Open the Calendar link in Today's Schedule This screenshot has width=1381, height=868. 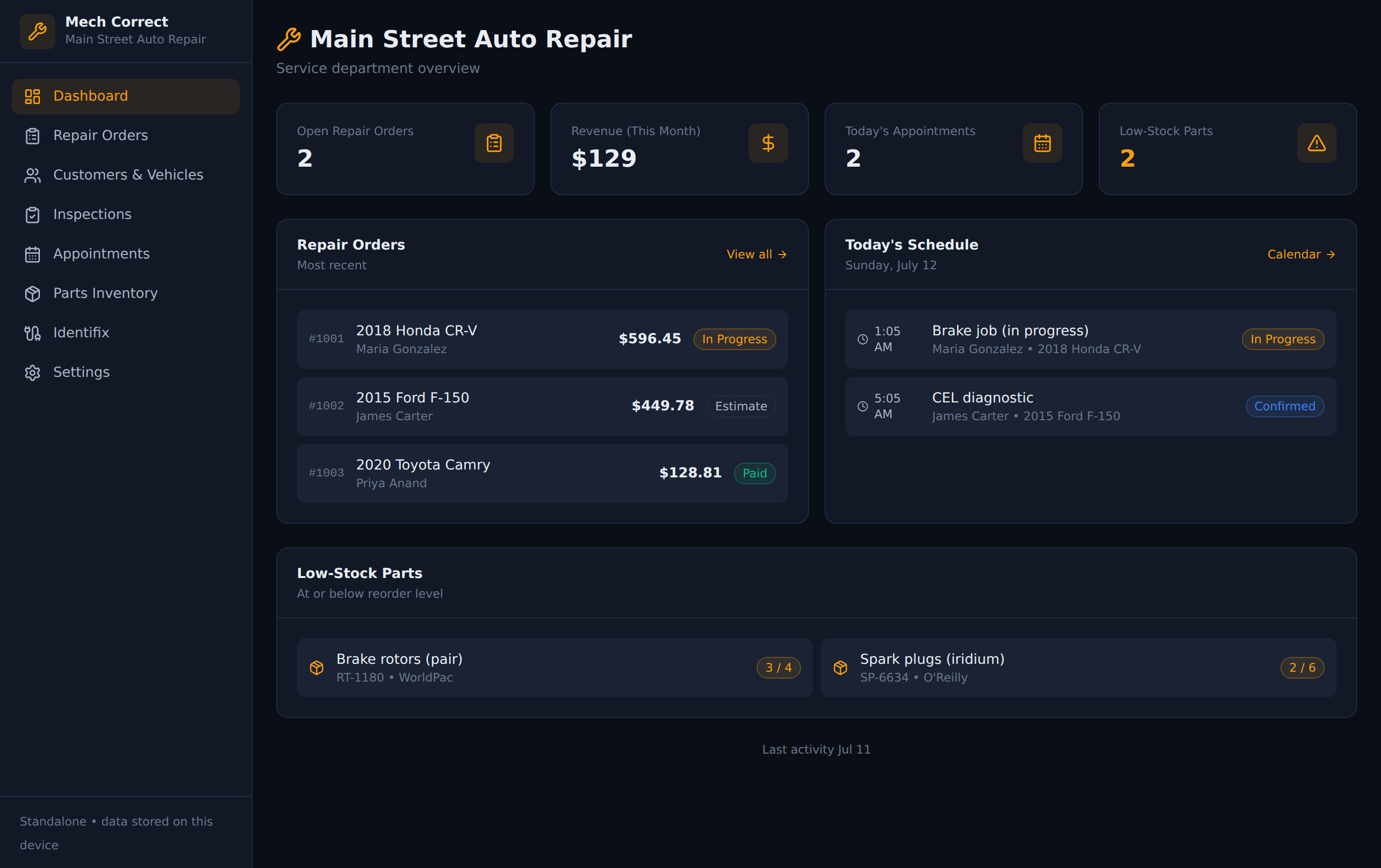[1301, 254]
